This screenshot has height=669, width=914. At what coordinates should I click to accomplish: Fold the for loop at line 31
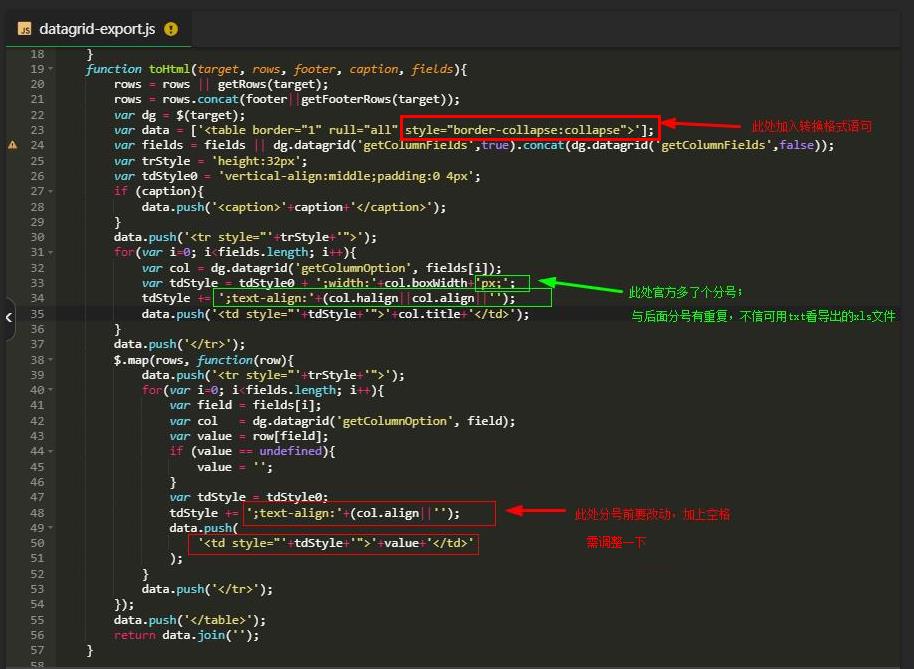click(50, 250)
